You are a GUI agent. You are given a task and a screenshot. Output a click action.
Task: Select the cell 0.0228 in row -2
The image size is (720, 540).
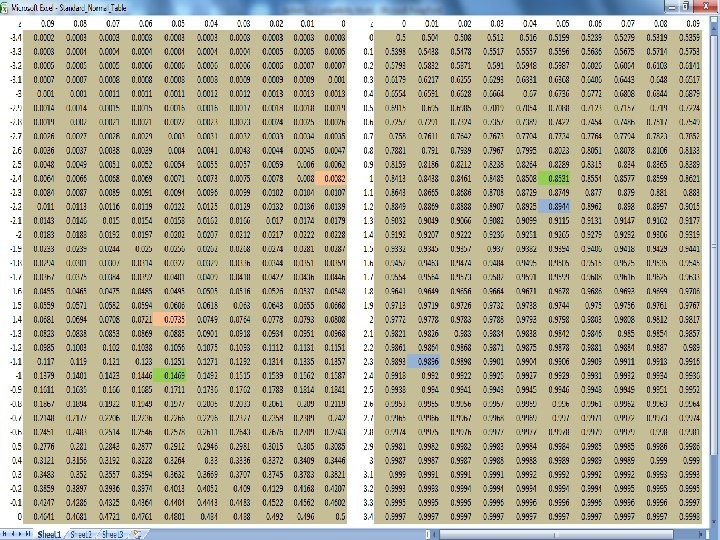coord(335,235)
